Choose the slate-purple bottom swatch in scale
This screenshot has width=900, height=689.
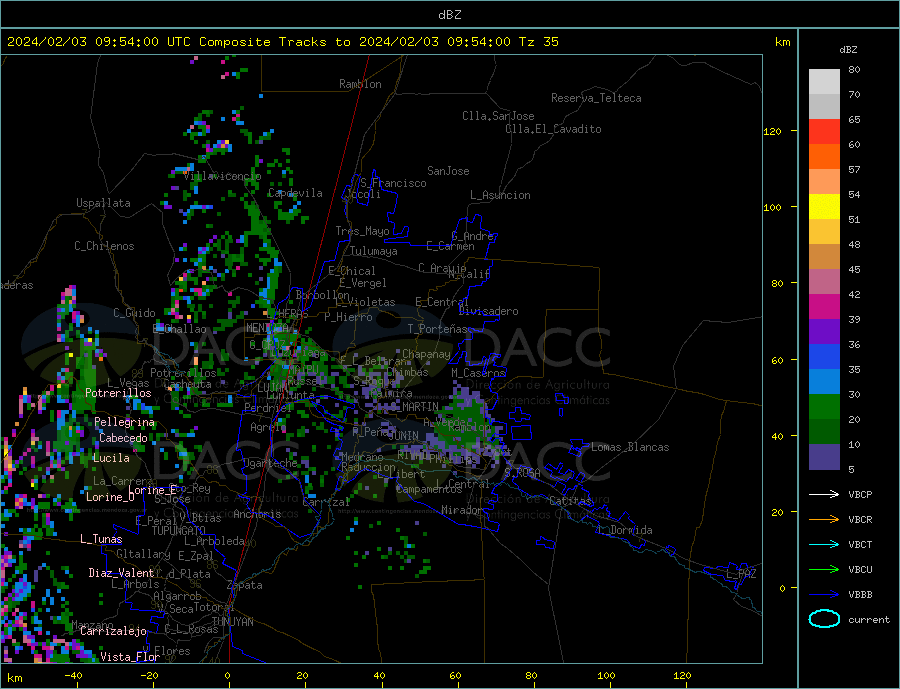824,457
